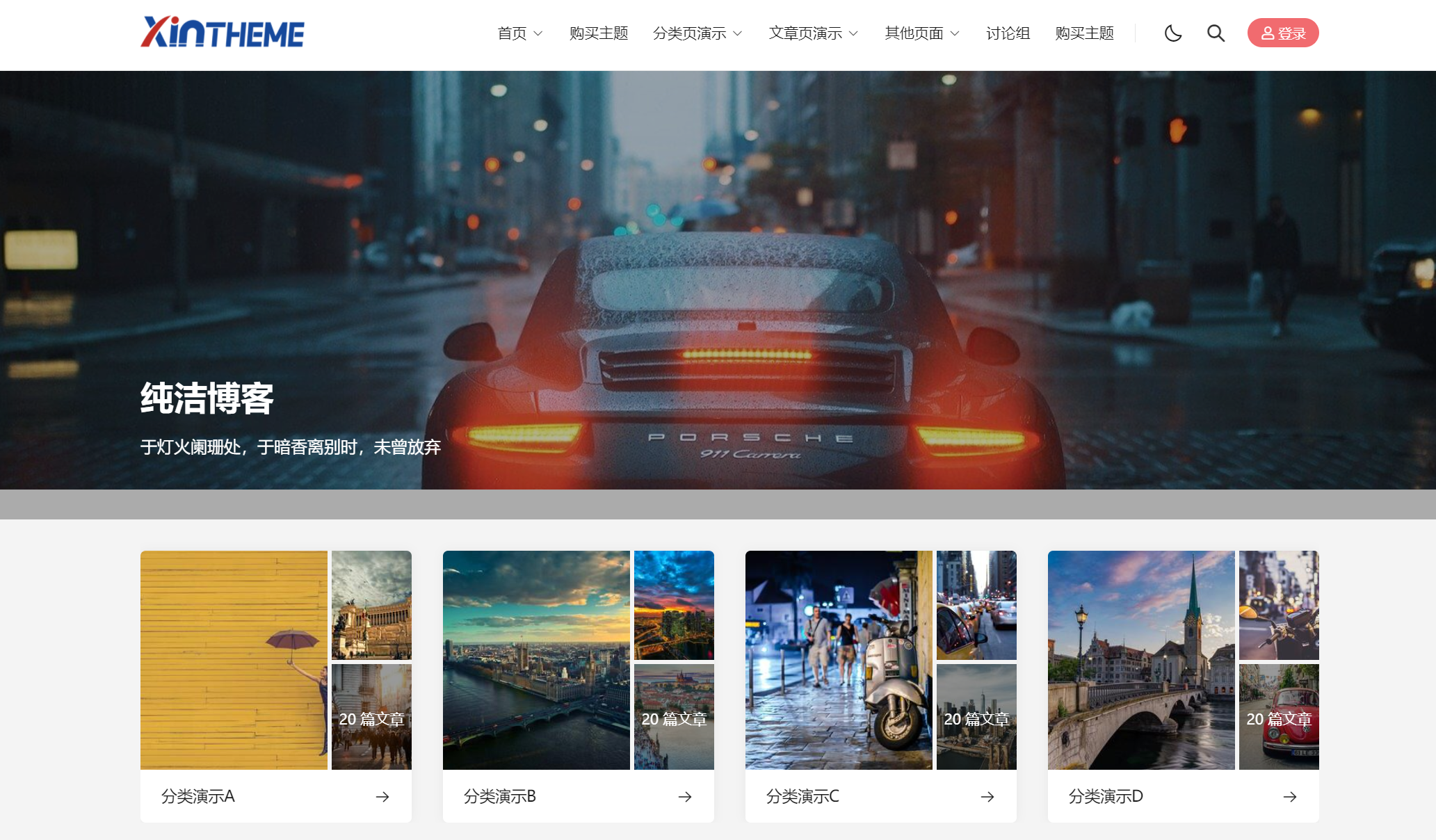Open the 文章页演示 menu item
The height and width of the screenshot is (840, 1436).
click(x=806, y=33)
